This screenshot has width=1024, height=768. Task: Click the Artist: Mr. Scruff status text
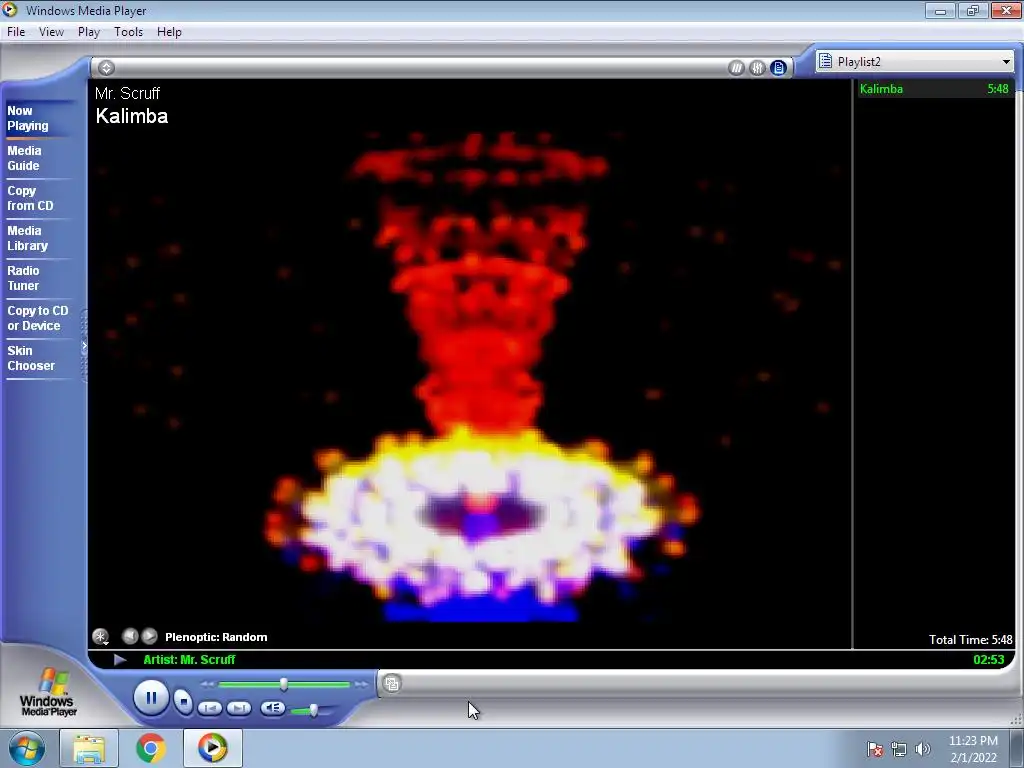tap(189, 660)
